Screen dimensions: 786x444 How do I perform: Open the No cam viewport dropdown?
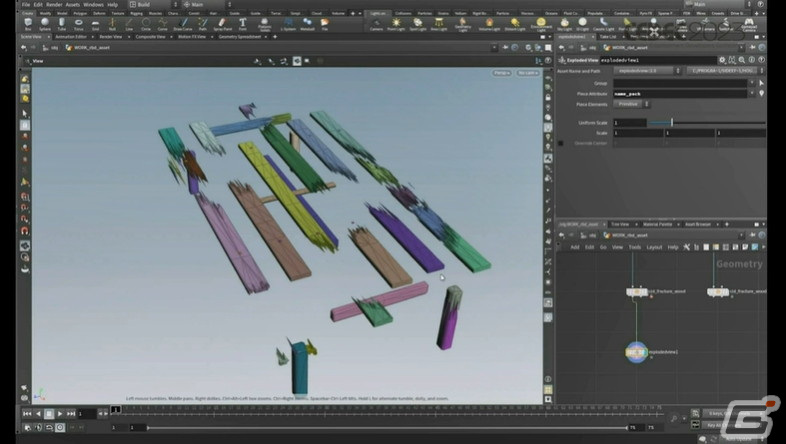point(528,73)
